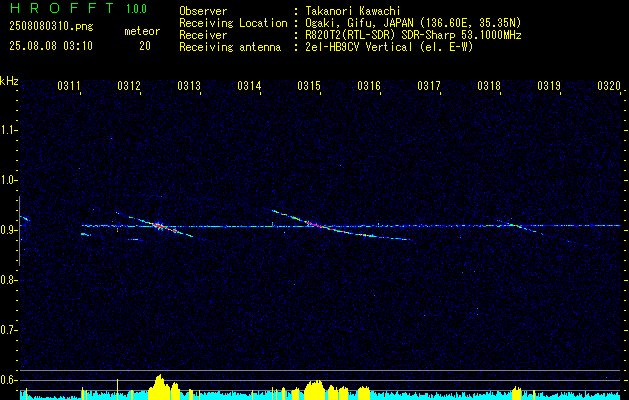Click time marker 0318

(489, 86)
